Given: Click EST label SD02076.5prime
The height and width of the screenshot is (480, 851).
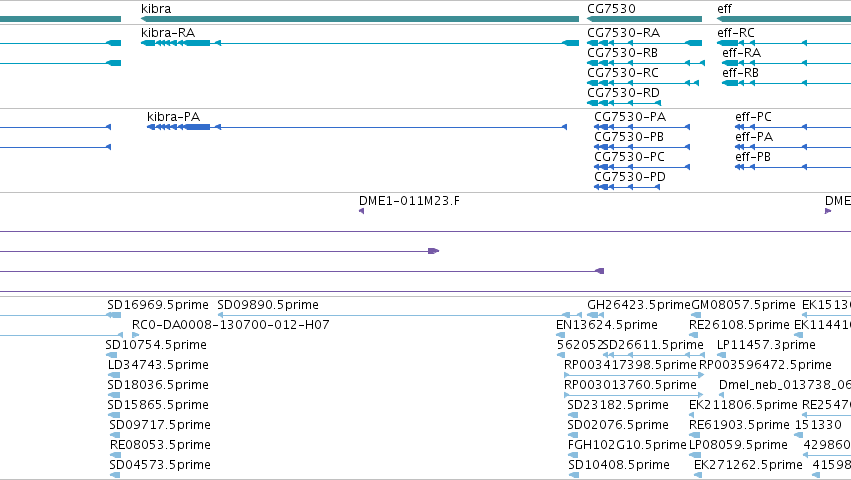Looking at the screenshot, I should pos(618,425).
